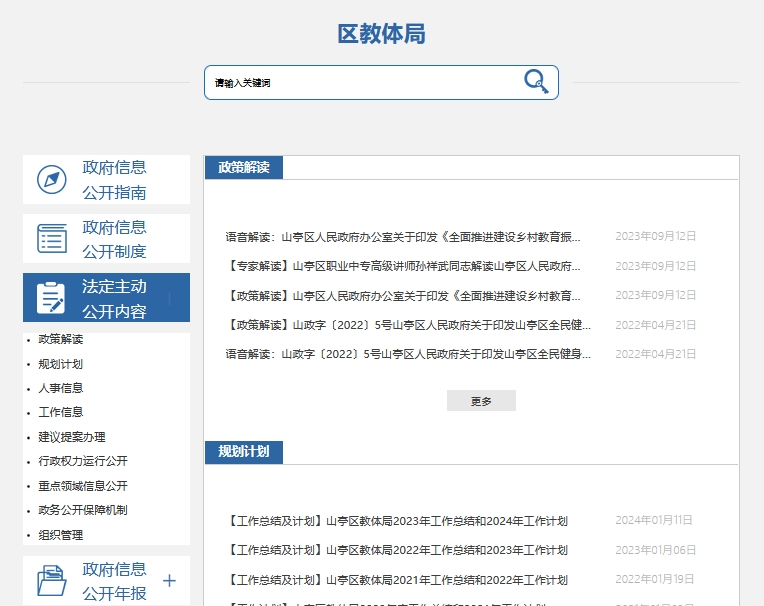The width and height of the screenshot is (764, 606).
Task: Click the list icon for 政府信息公开制度
Action: click(51, 239)
